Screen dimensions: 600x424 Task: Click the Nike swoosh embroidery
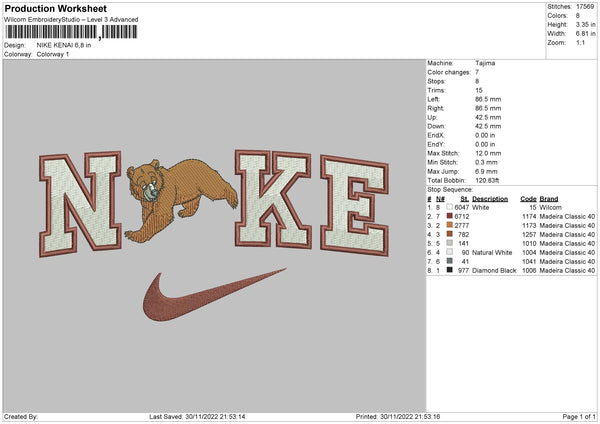click(x=214, y=295)
